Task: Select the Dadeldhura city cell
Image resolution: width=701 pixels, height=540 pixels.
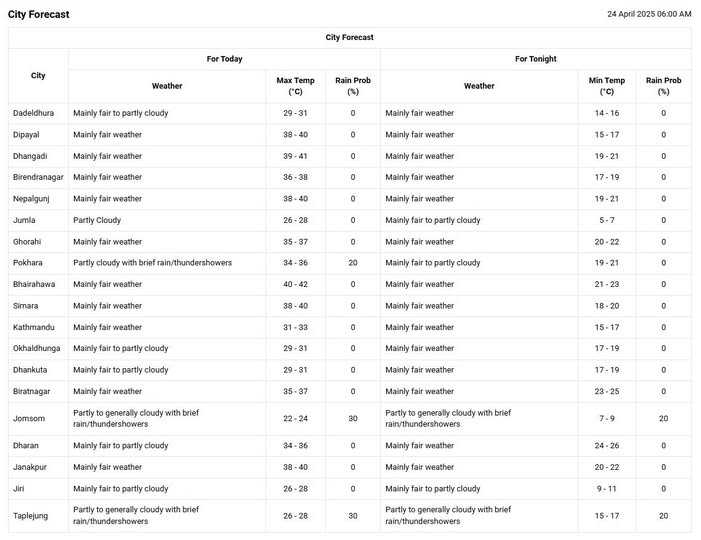Action: click(x=35, y=113)
